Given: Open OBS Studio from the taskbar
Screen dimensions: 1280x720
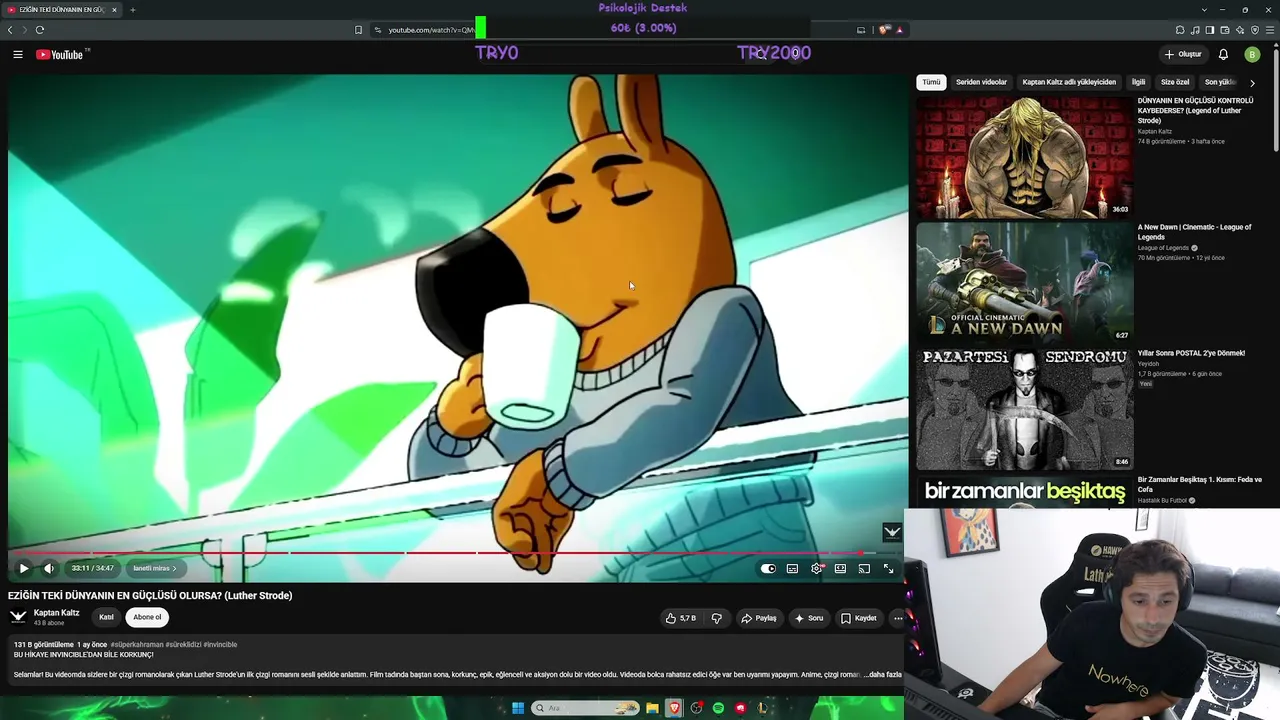Looking at the screenshot, I should pos(696,708).
